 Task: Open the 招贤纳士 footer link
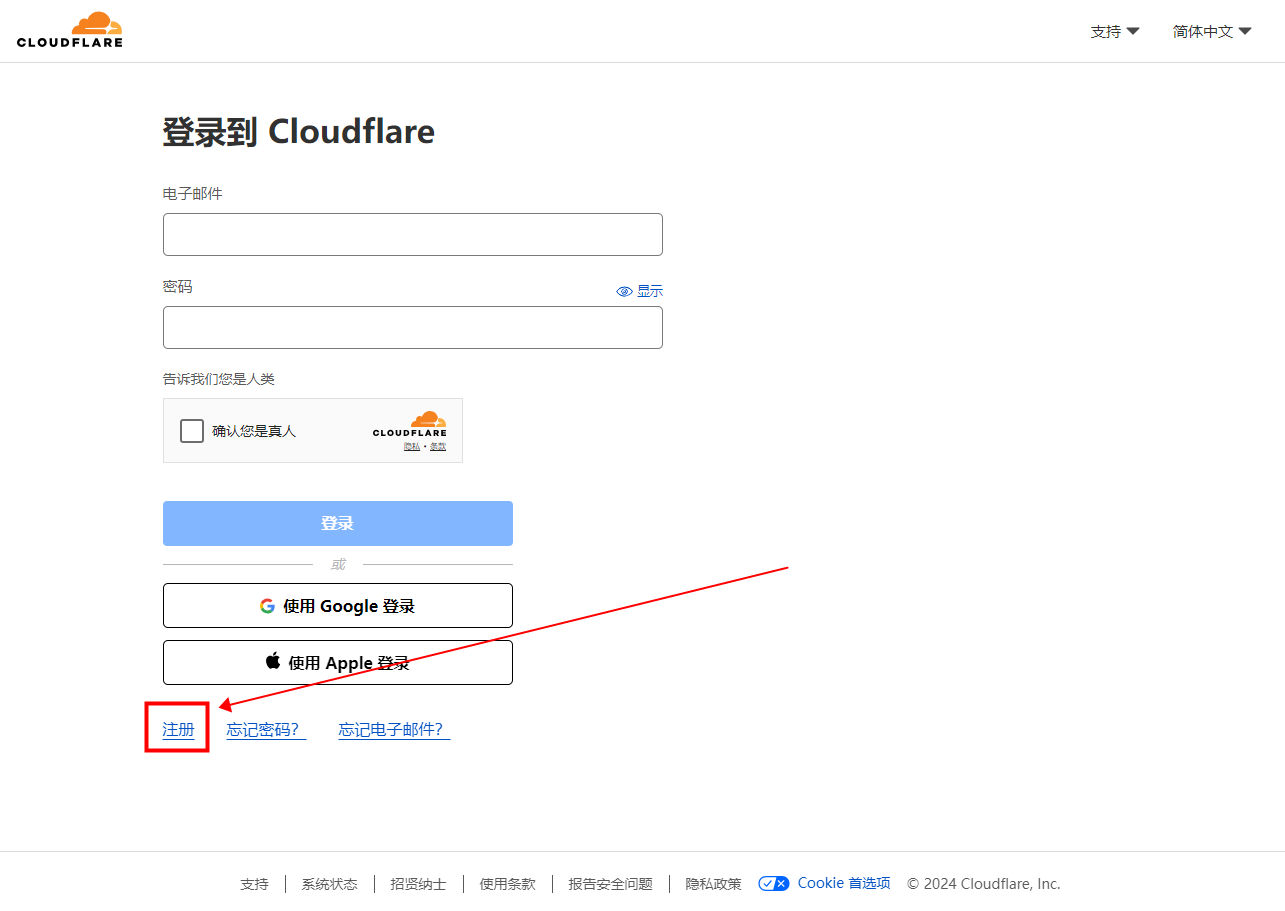tap(418, 884)
